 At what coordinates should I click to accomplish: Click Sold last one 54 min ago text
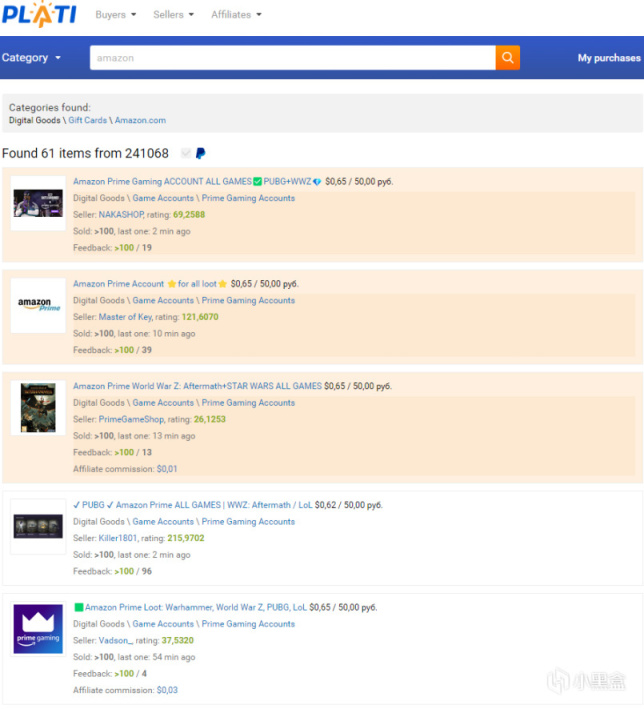coord(134,657)
